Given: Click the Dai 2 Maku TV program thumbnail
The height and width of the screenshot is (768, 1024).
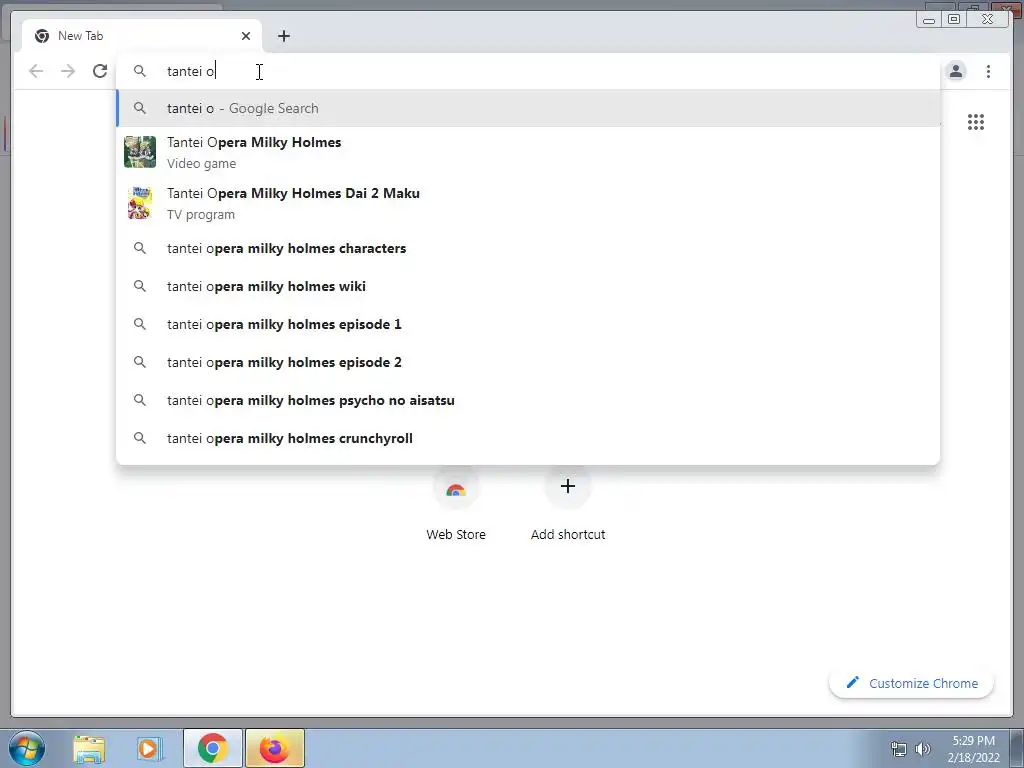Looking at the screenshot, I should [140, 203].
